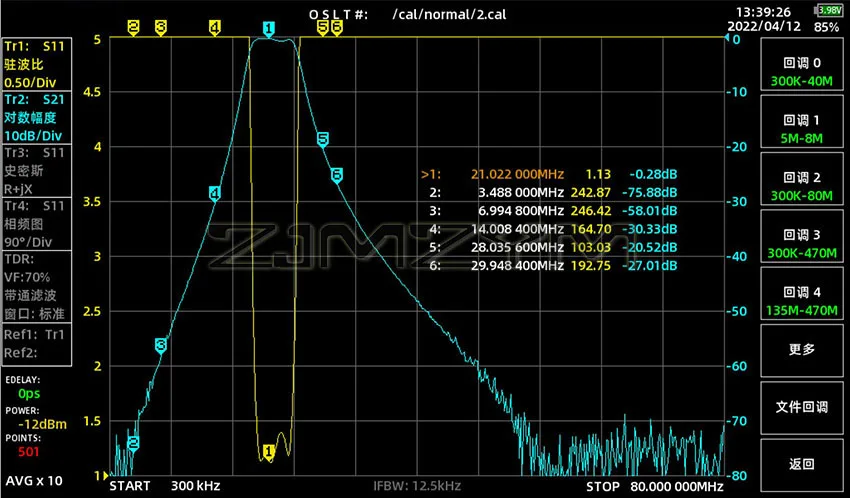Select marker 1 row 21.022 000MHz
The width and height of the screenshot is (850, 498).
pyautogui.click(x=549, y=174)
